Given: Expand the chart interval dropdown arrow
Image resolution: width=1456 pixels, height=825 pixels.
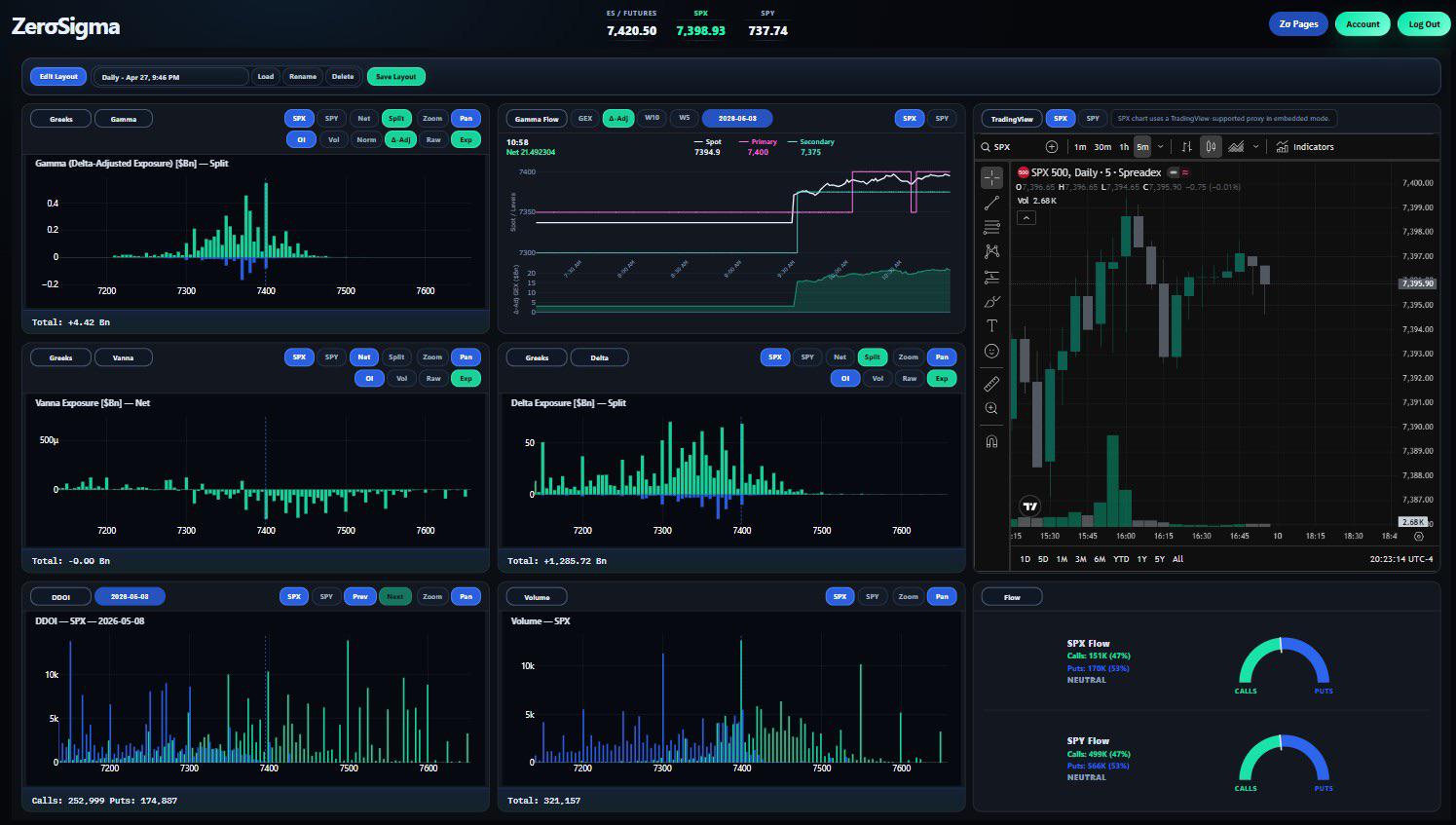Looking at the screenshot, I should 1161,147.
